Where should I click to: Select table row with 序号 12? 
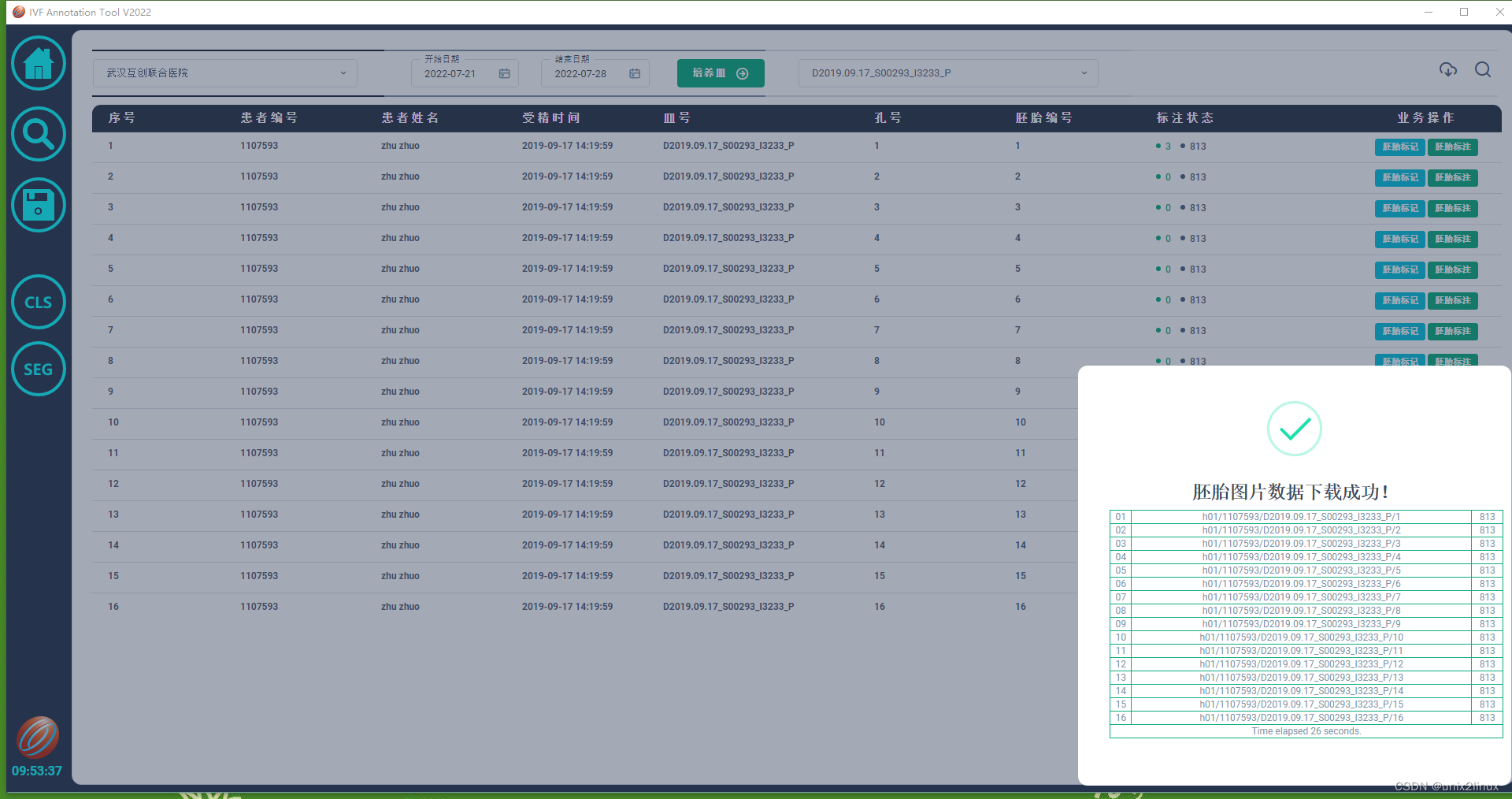584,485
